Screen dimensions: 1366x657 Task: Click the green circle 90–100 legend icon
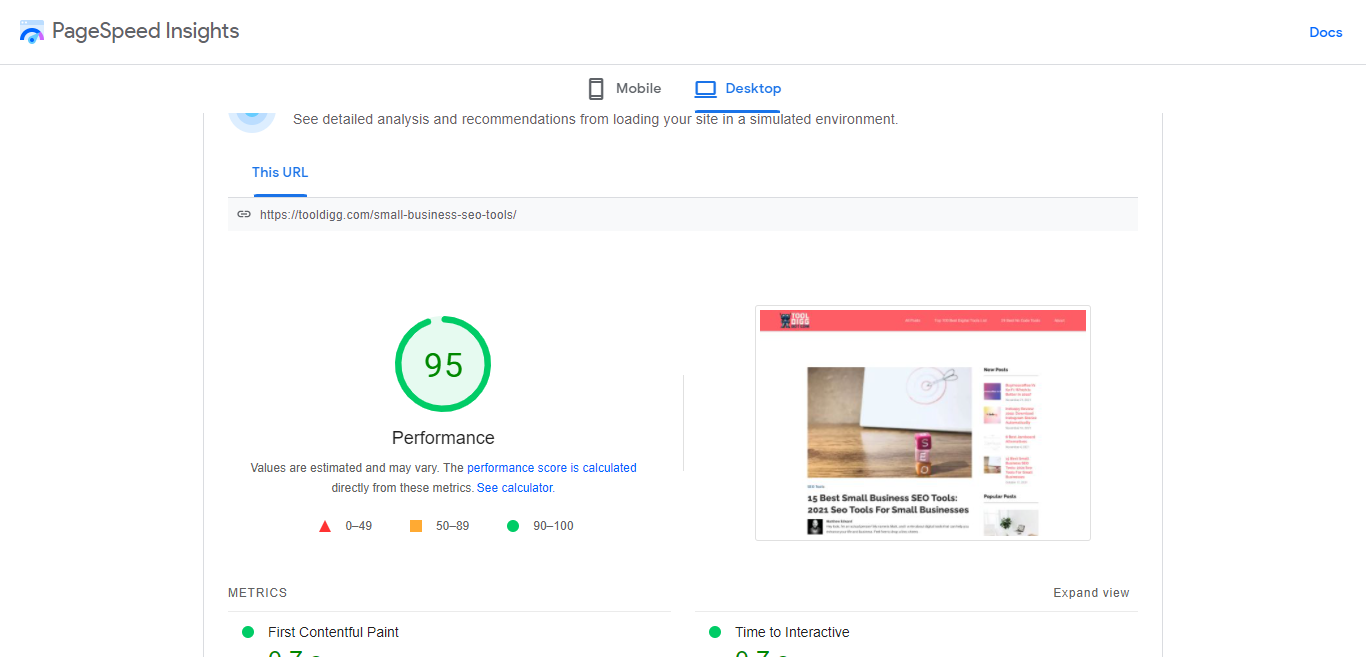click(x=513, y=526)
